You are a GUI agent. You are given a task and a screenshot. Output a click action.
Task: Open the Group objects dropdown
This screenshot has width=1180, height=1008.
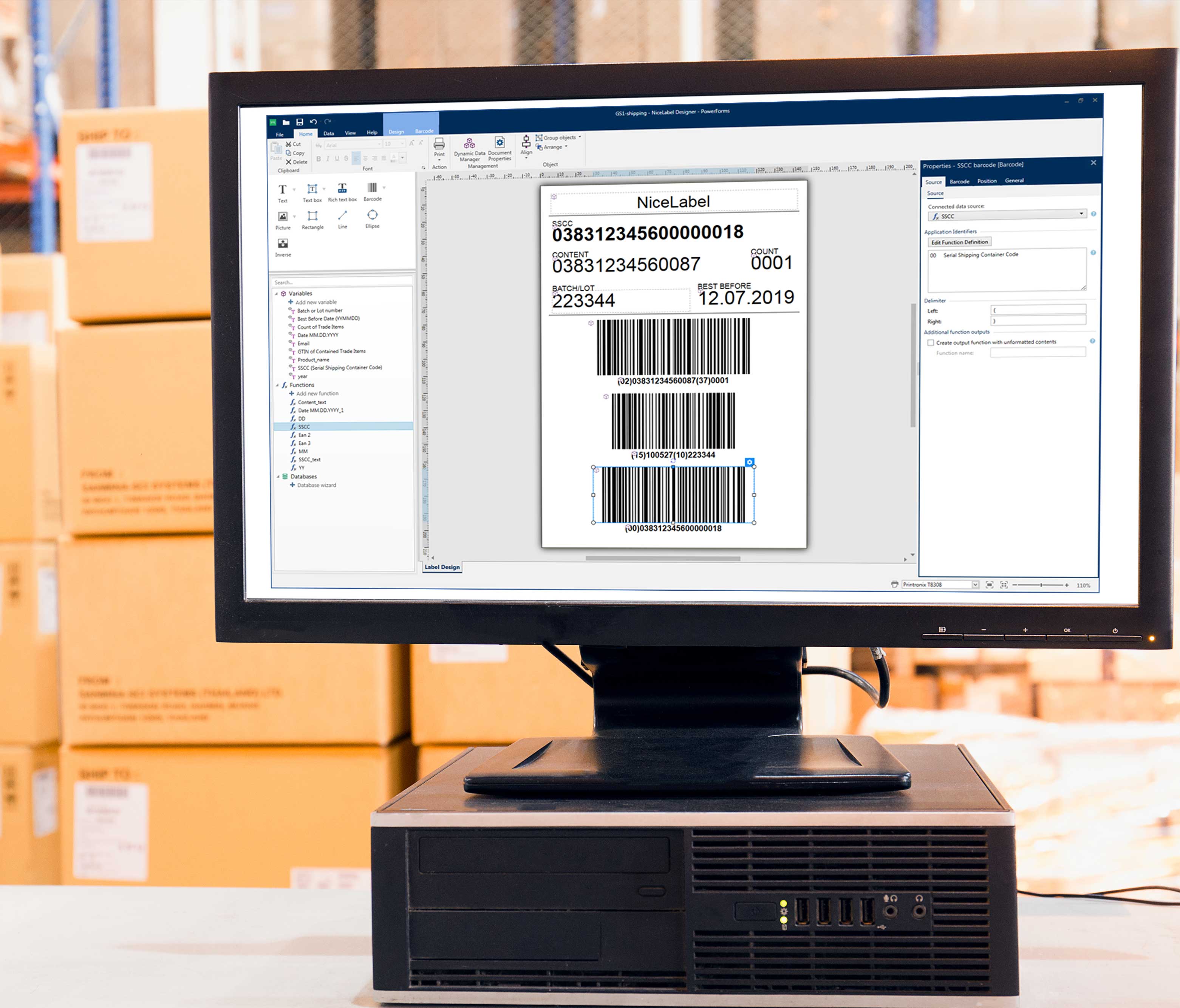tap(559, 137)
